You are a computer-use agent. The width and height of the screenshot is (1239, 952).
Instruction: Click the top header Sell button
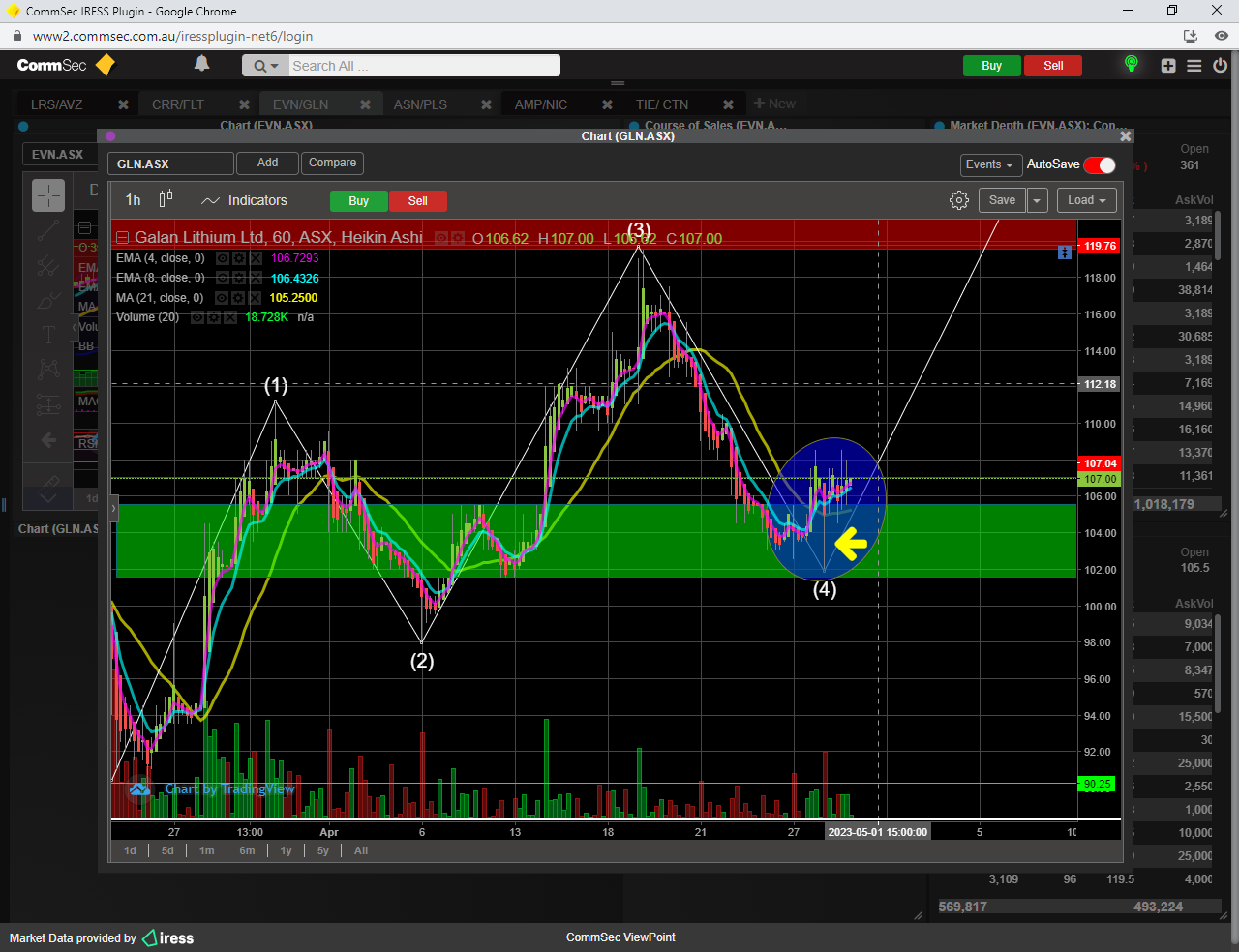coord(1053,66)
